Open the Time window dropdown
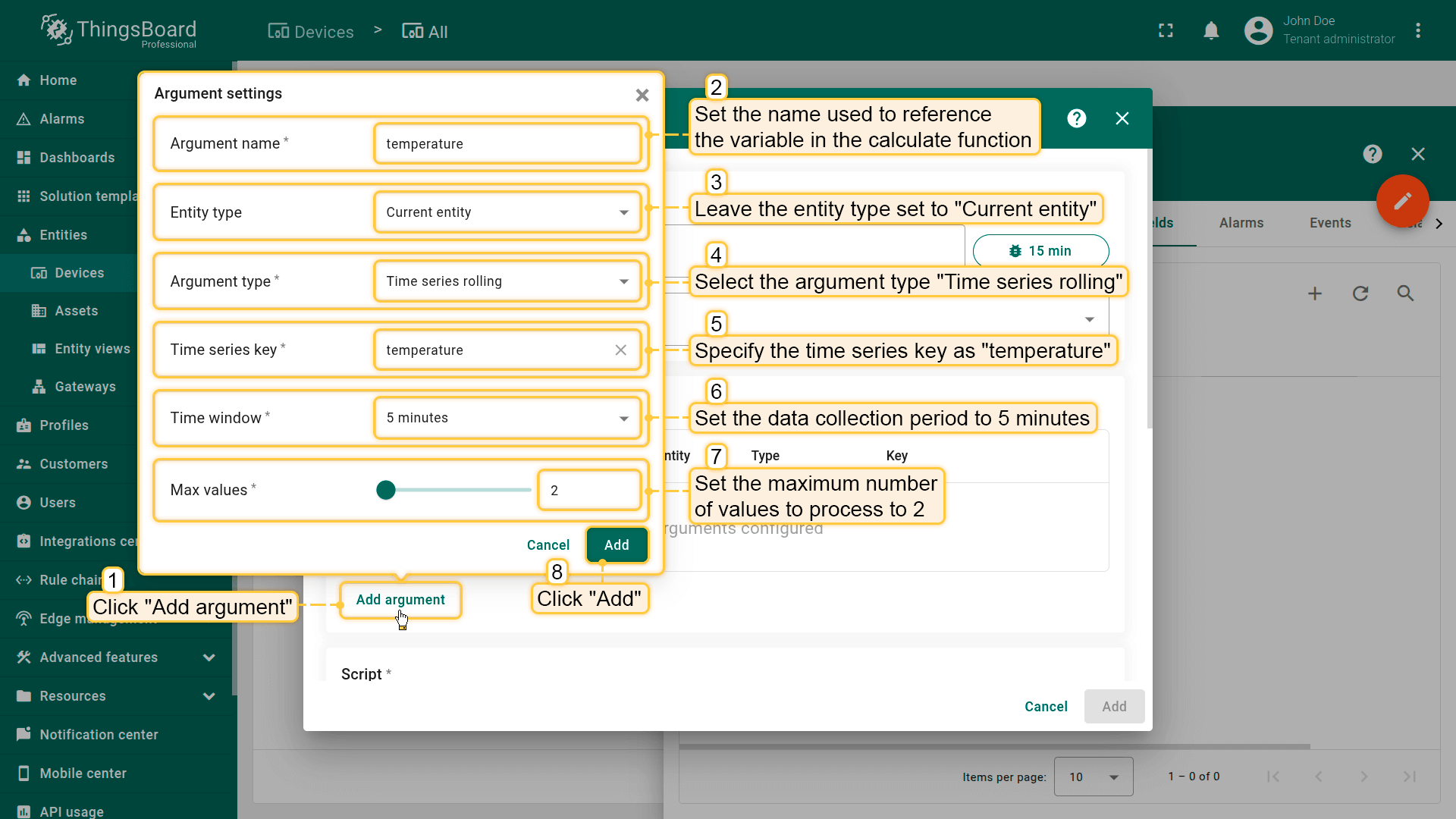This screenshot has width=1456, height=819. [x=507, y=418]
